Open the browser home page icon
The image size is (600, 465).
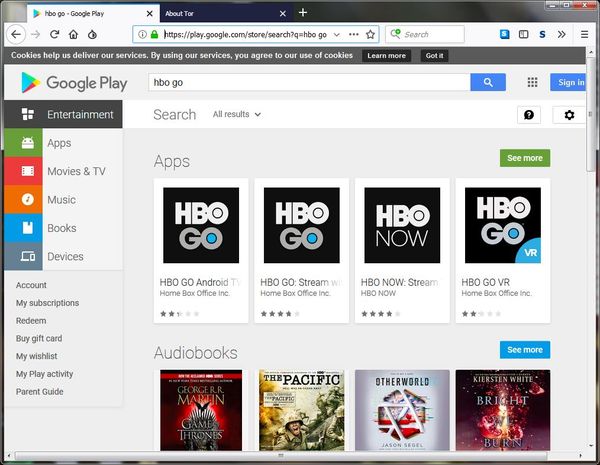pos(73,34)
